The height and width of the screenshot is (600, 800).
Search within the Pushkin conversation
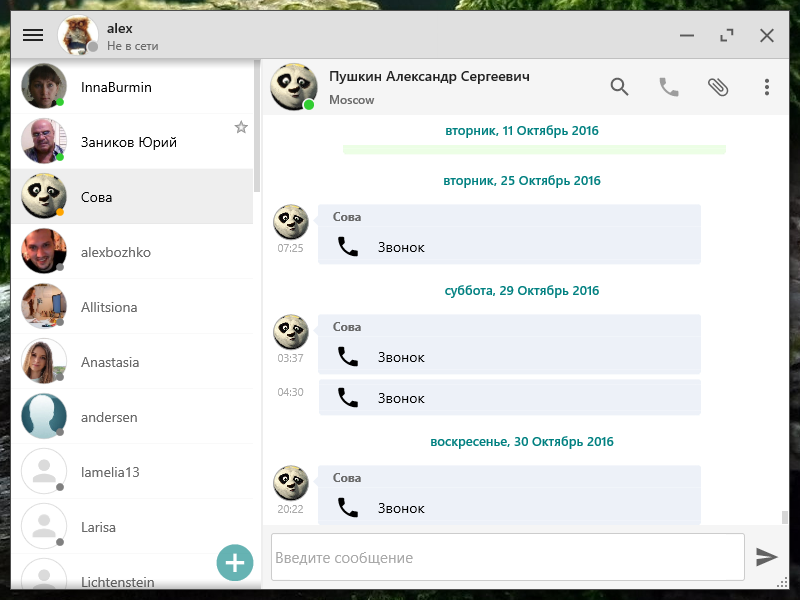(x=619, y=87)
